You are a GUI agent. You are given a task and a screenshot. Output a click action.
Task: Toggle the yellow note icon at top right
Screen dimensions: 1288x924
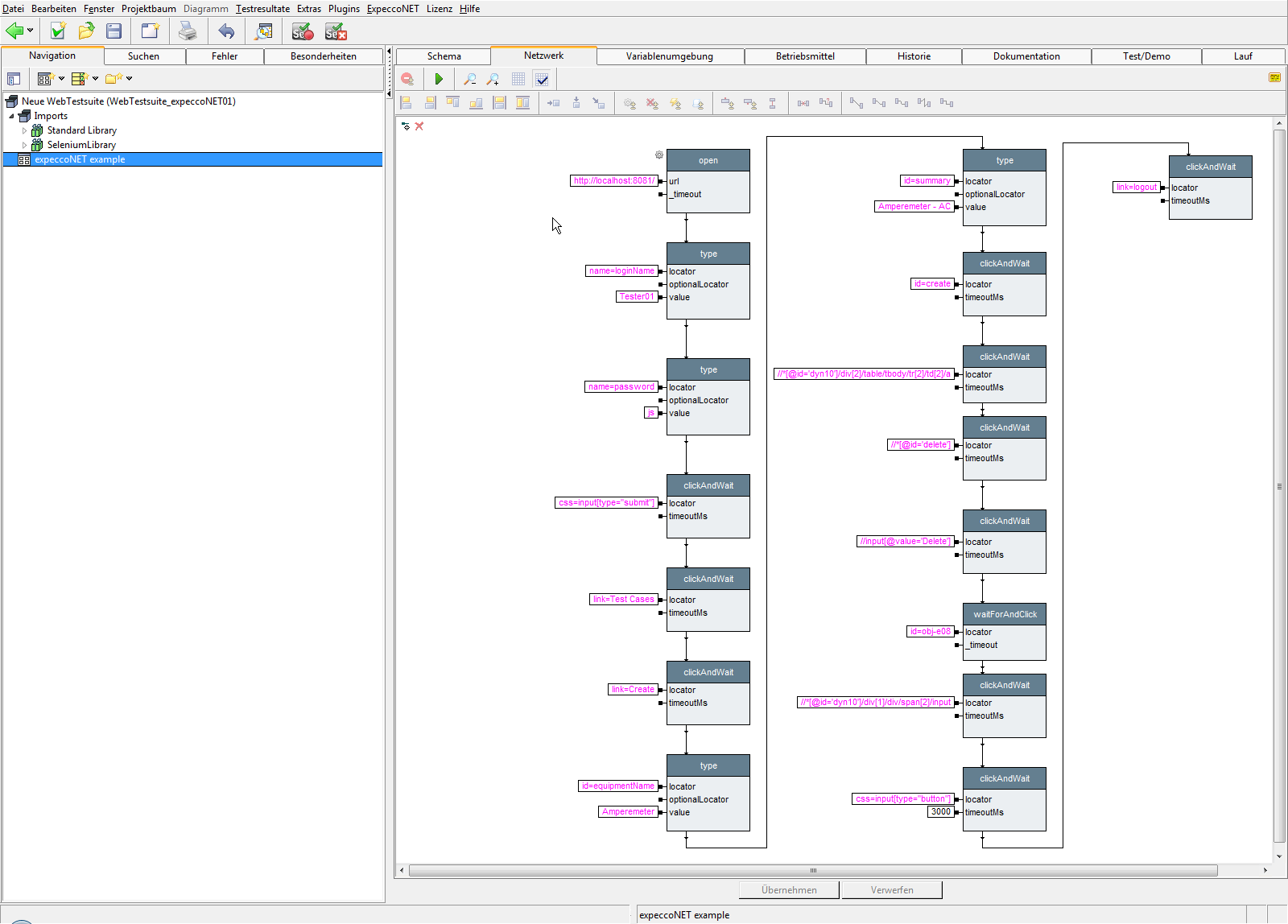(x=1274, y=77)
